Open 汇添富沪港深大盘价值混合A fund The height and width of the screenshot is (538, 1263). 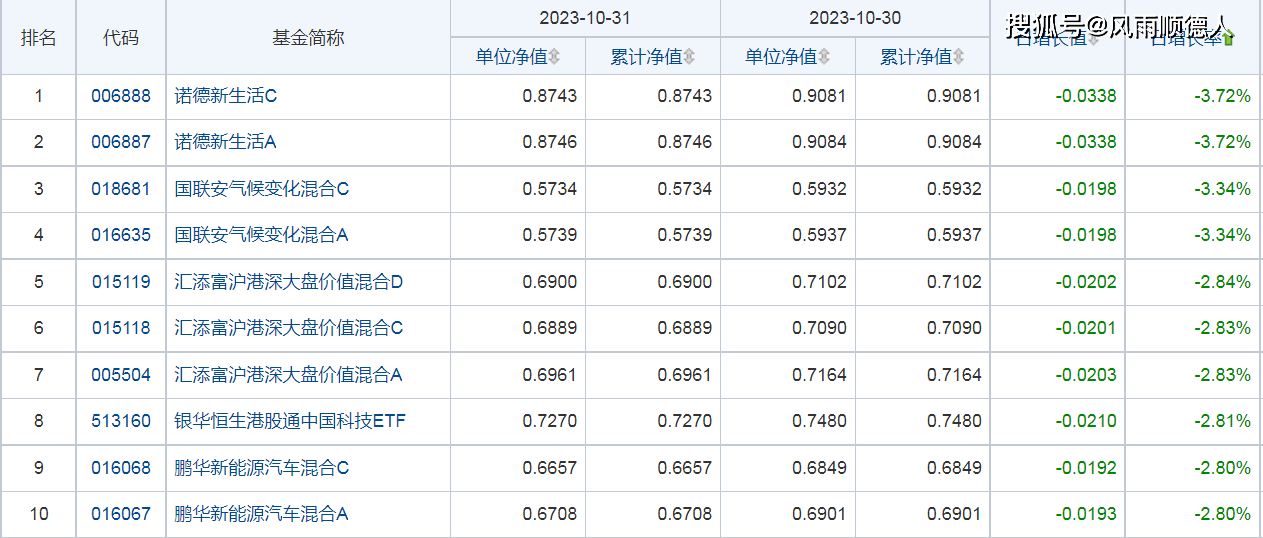(288, 375)
